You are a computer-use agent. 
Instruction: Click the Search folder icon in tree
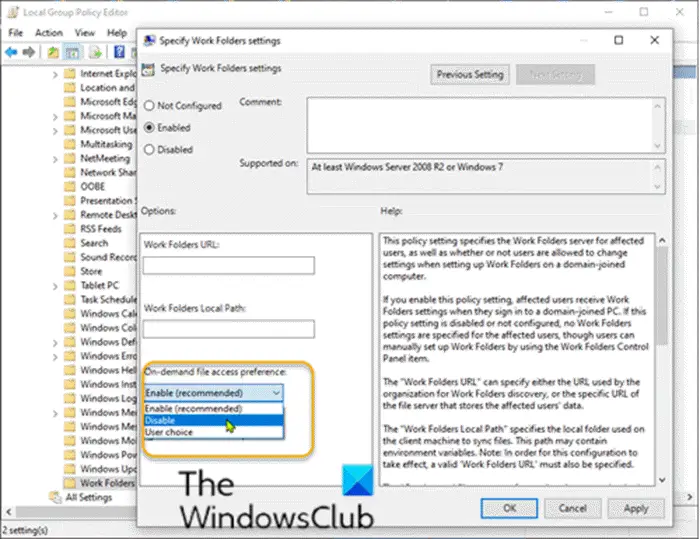(x=70, y=243)
